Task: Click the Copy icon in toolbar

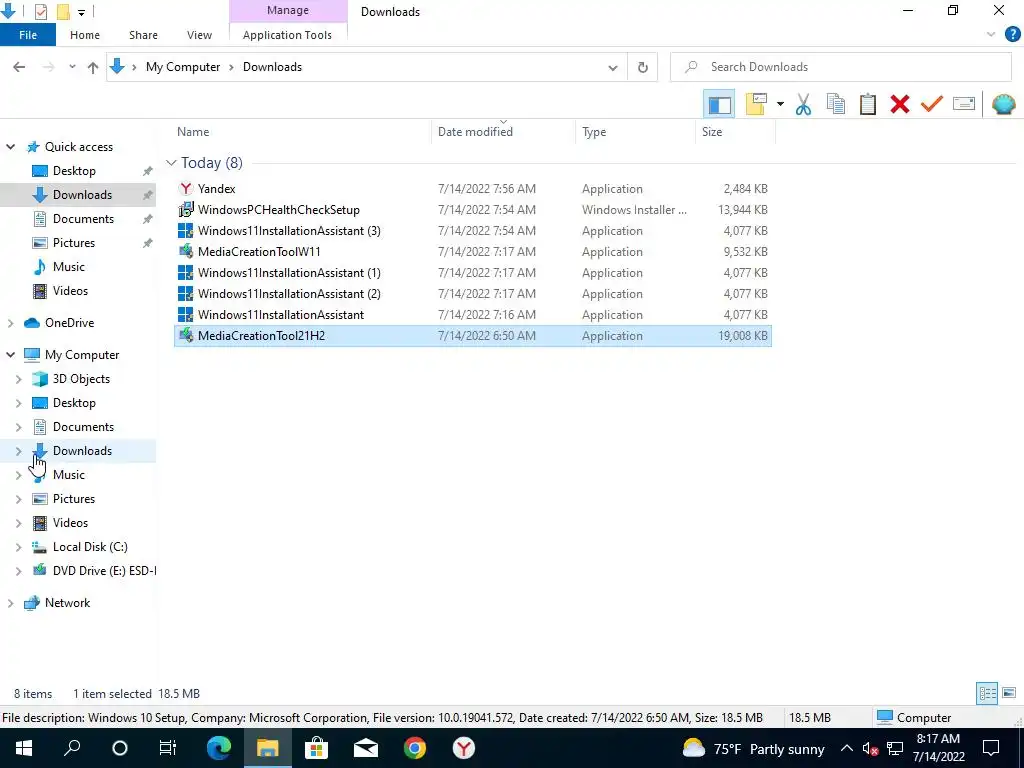Action: coord(835,104)
